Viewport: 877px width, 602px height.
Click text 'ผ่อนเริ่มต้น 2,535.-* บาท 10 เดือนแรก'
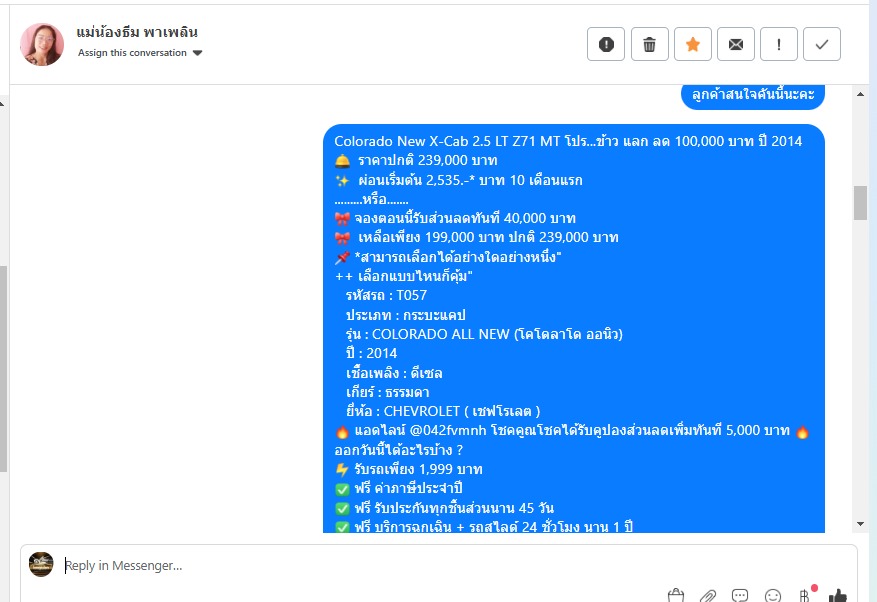(x=470, y=180)
